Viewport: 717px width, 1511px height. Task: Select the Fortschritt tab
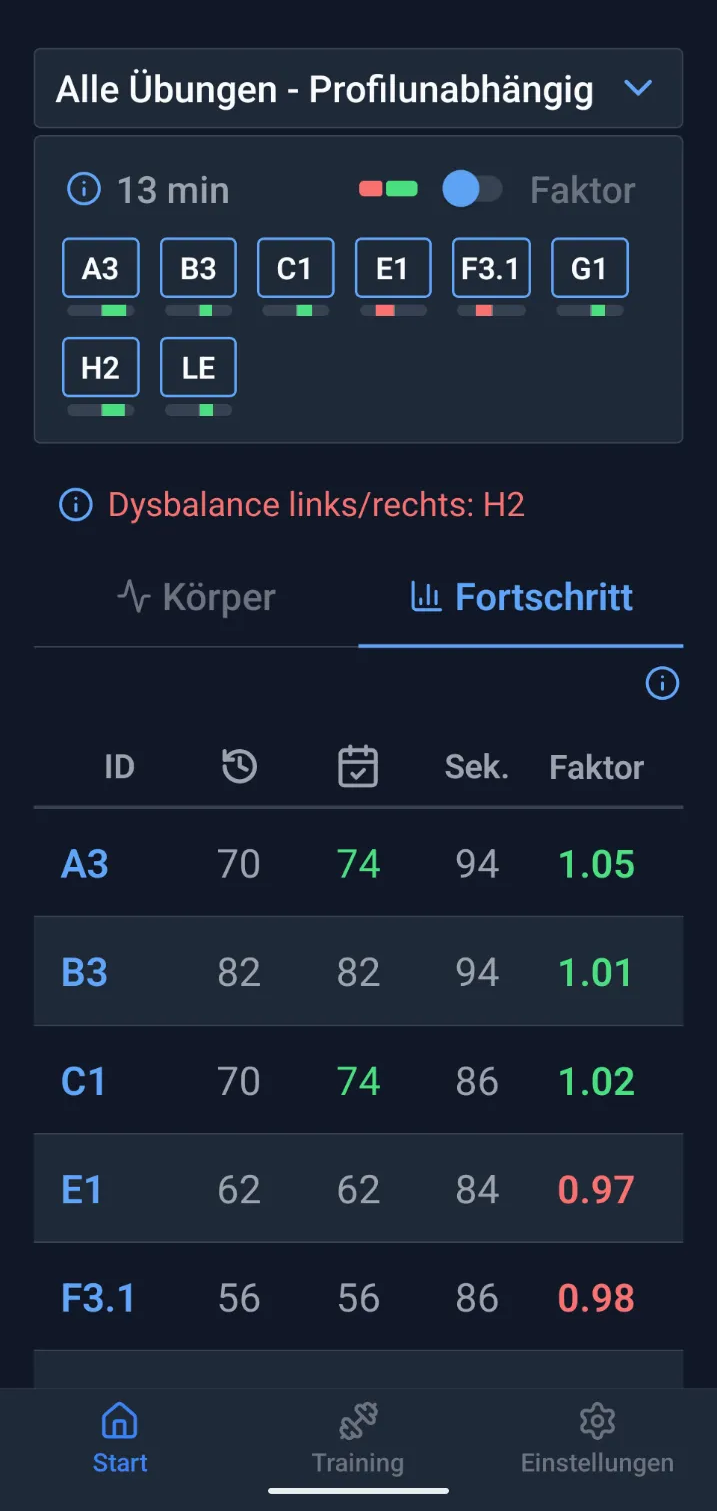521,597
